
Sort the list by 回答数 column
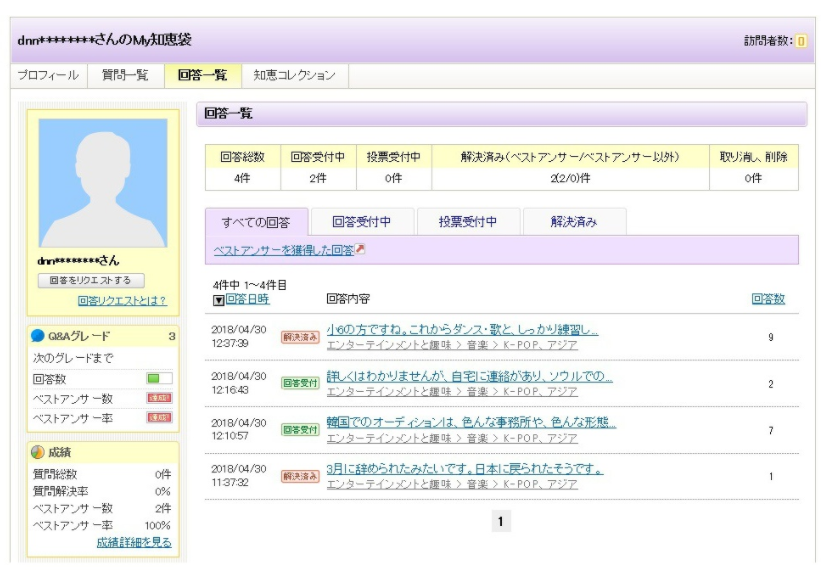click(768, 299)
